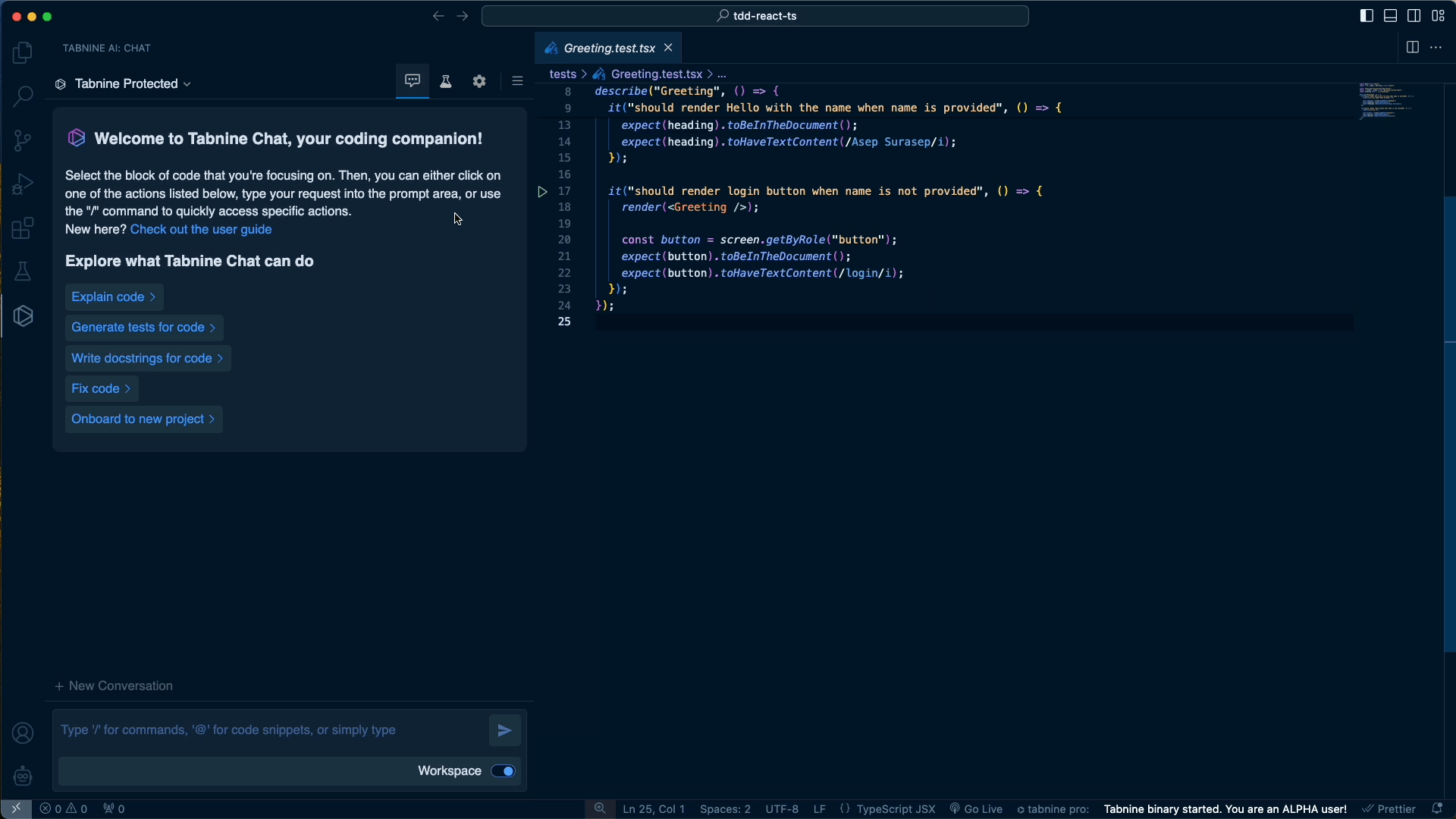Viewport: 1456px width, 819px height.
Task: Expand Generate tests for code action
Action: 143,328
